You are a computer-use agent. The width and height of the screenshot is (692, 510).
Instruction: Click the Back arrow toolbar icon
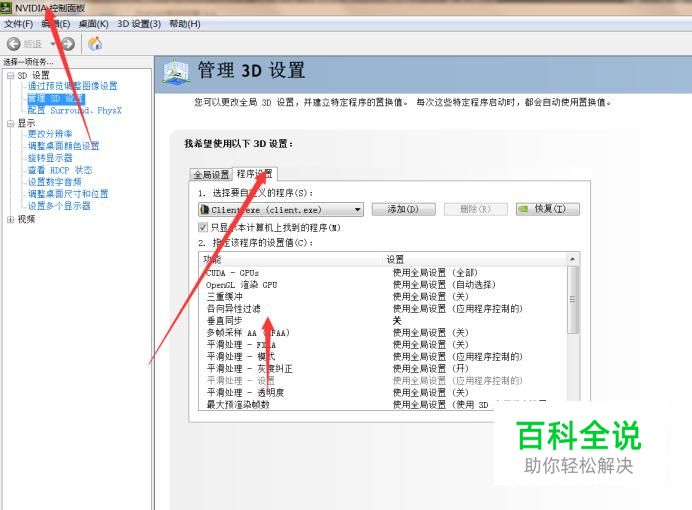click(x=14, y=43)
